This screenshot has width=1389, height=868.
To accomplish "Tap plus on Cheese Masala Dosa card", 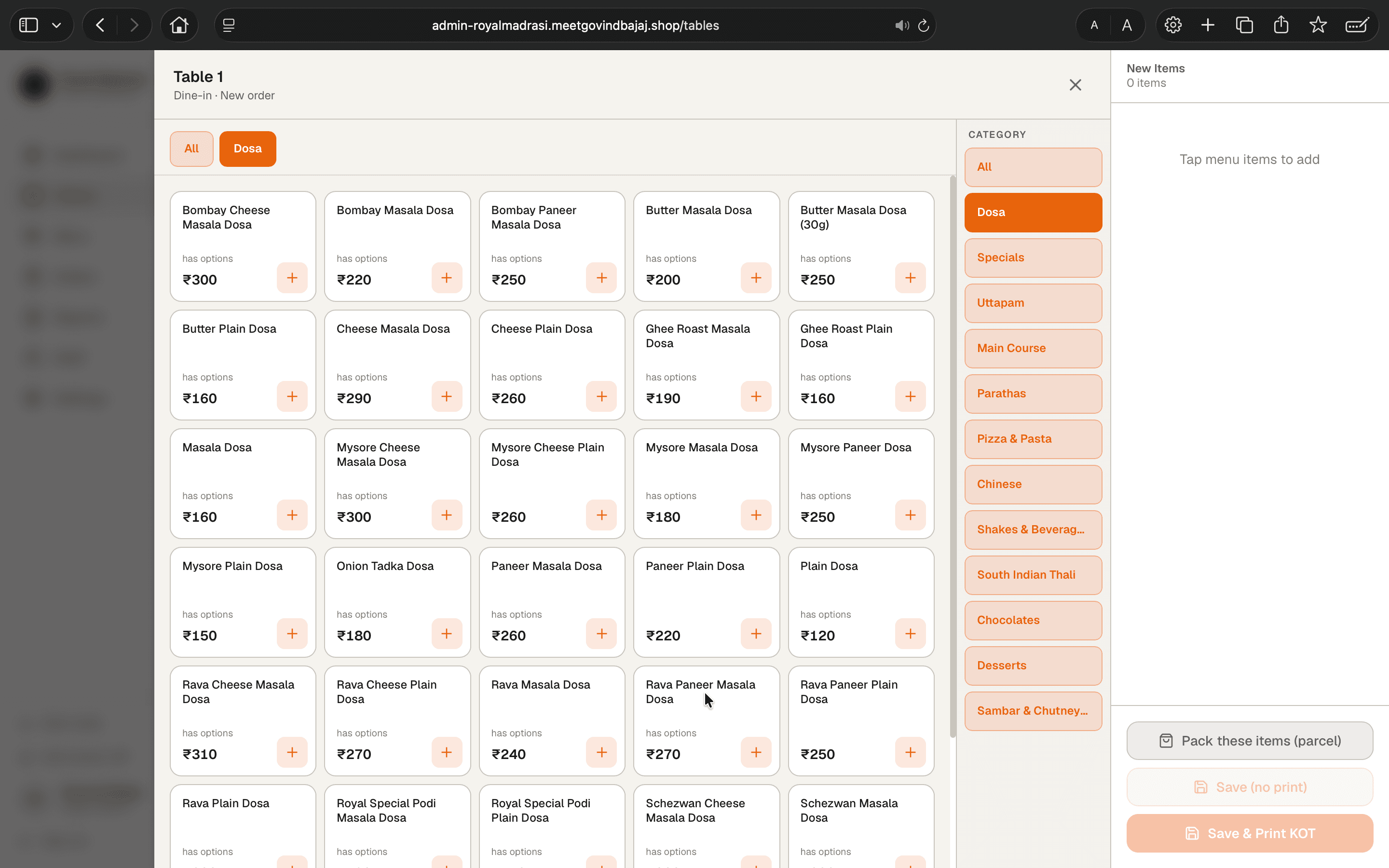I will click(447, 397).
